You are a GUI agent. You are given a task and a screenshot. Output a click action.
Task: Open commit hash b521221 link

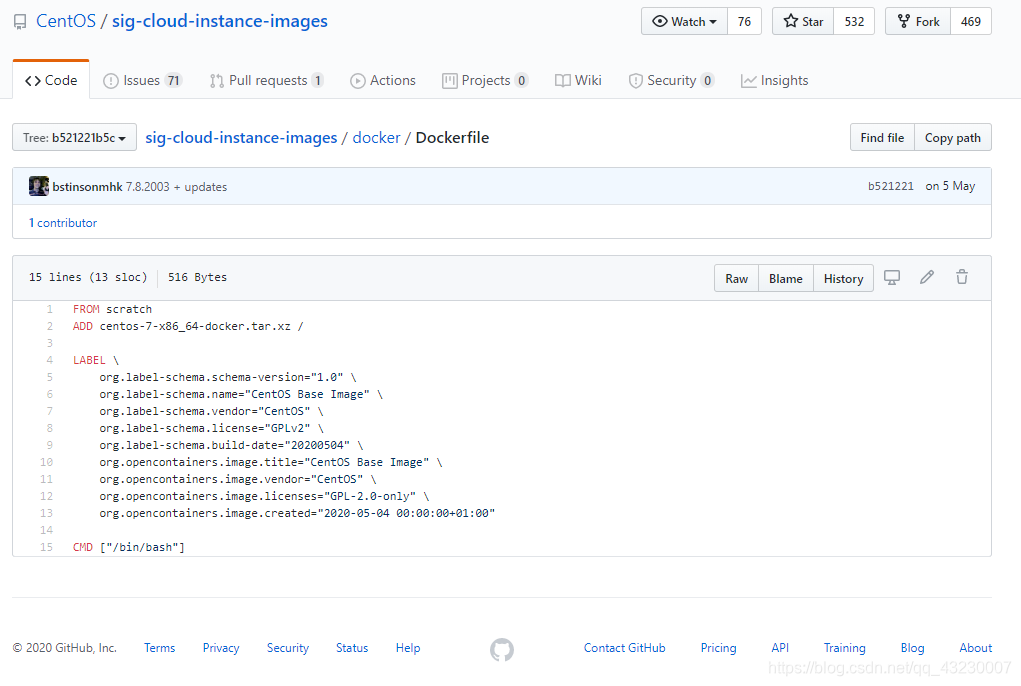[x=891, y=186]
